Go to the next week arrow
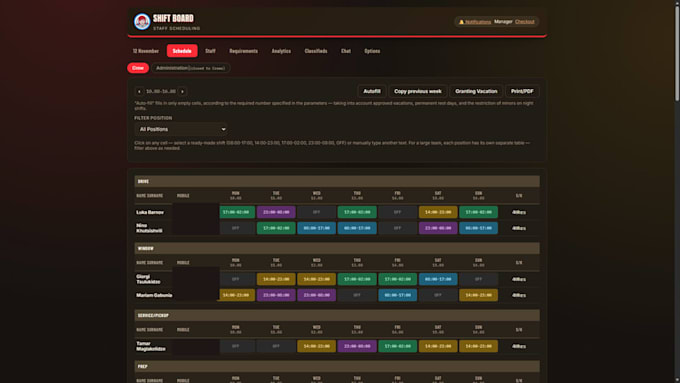 (182, 92)
